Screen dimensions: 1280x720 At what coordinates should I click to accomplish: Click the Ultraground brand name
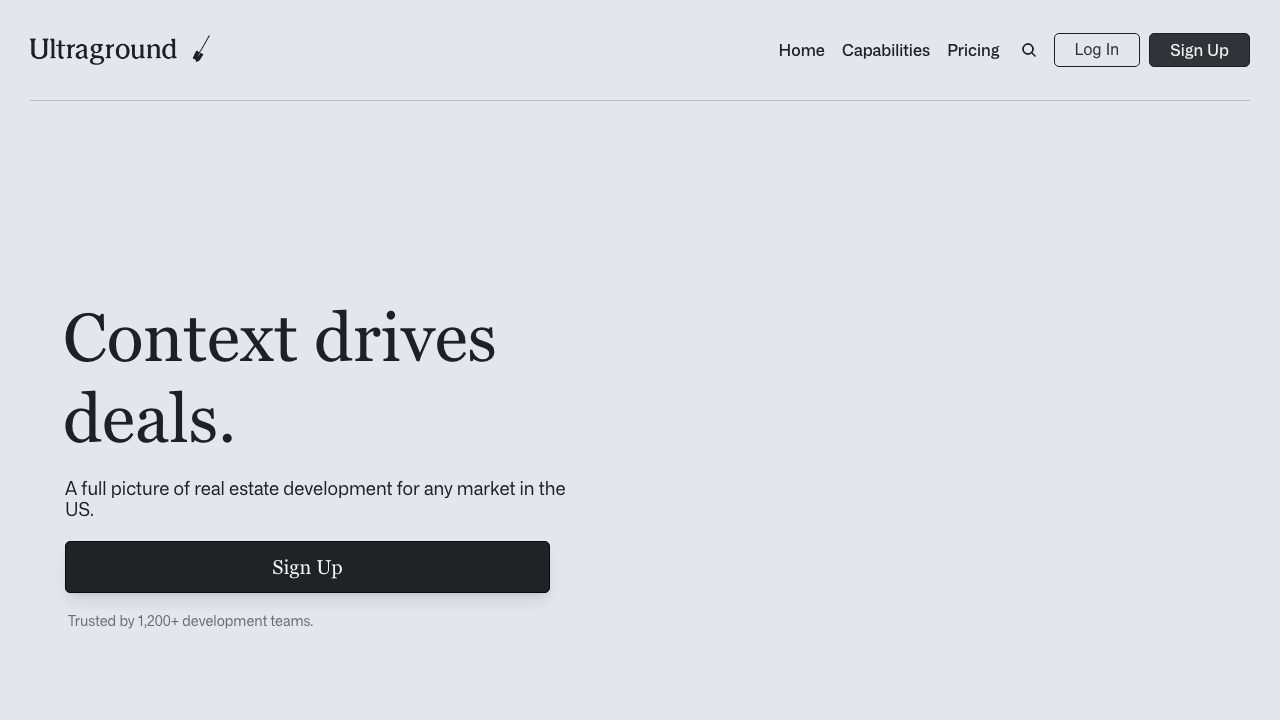click(103, 49)
